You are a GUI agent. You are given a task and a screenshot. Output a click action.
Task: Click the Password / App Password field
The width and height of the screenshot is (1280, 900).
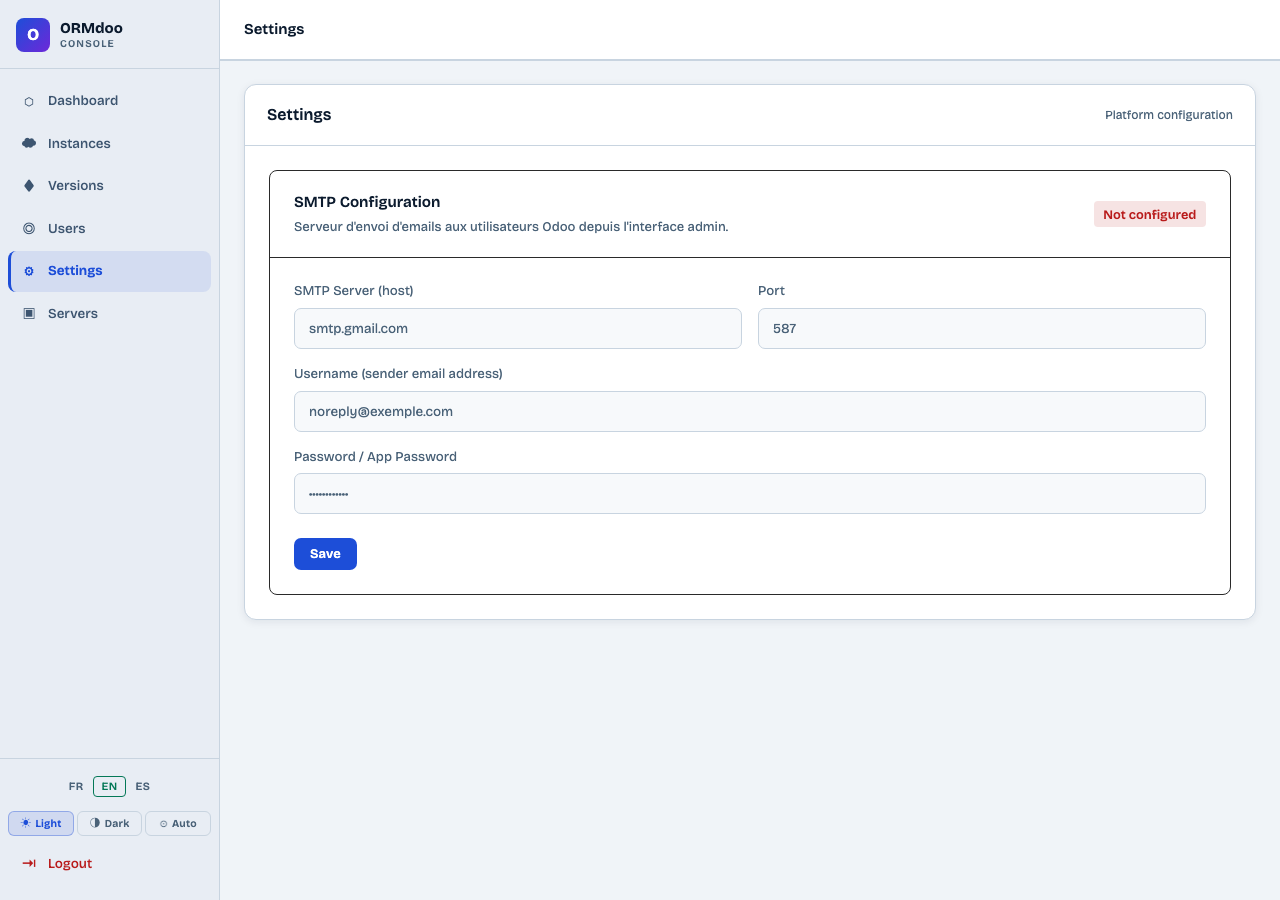[750, 493]
